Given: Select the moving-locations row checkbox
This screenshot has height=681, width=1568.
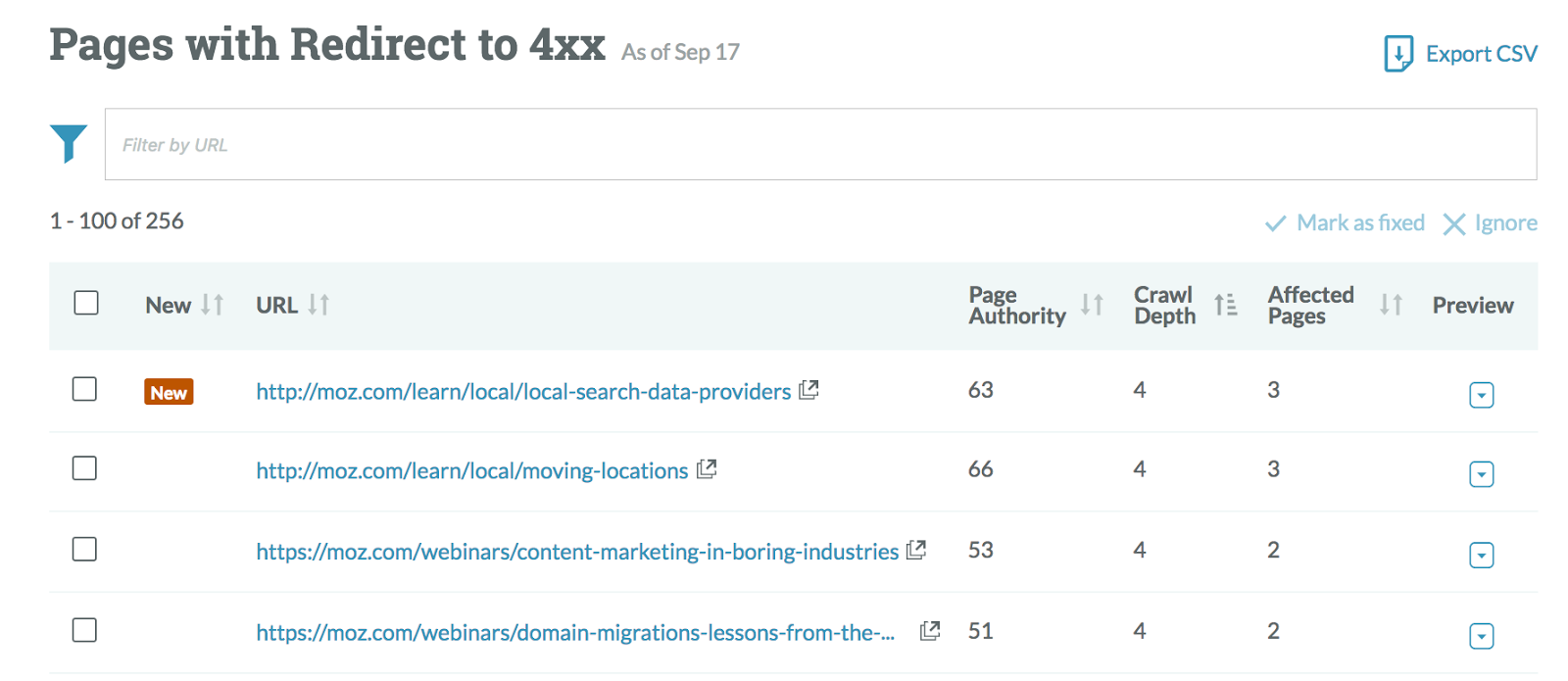Looking at the screenshot, I should pos(85,468).
